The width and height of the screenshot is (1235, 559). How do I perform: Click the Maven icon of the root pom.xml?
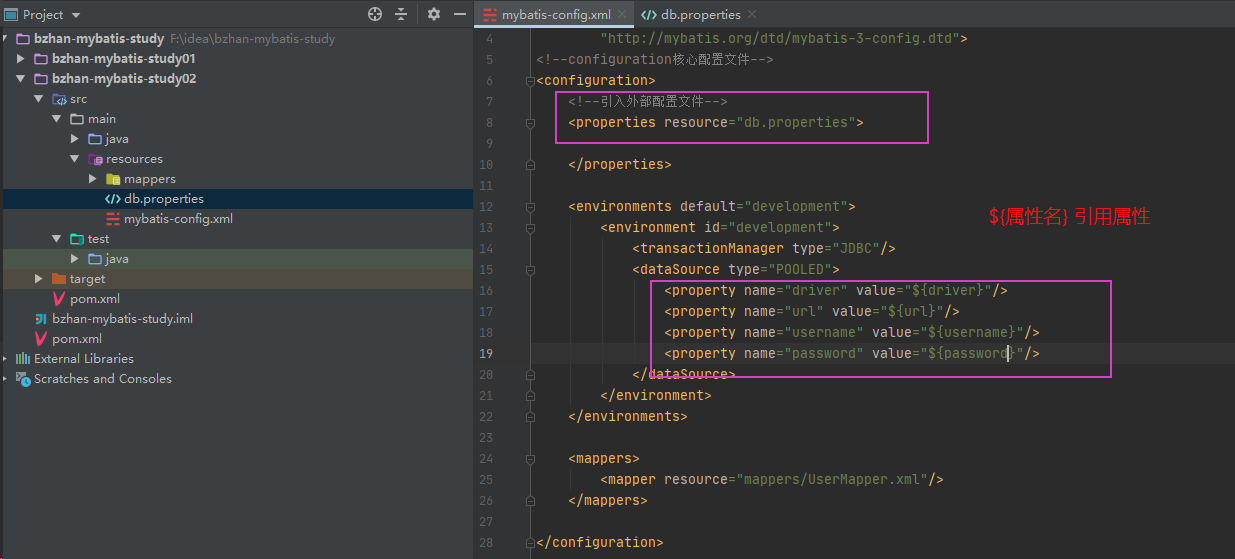[x=41, y=339]
